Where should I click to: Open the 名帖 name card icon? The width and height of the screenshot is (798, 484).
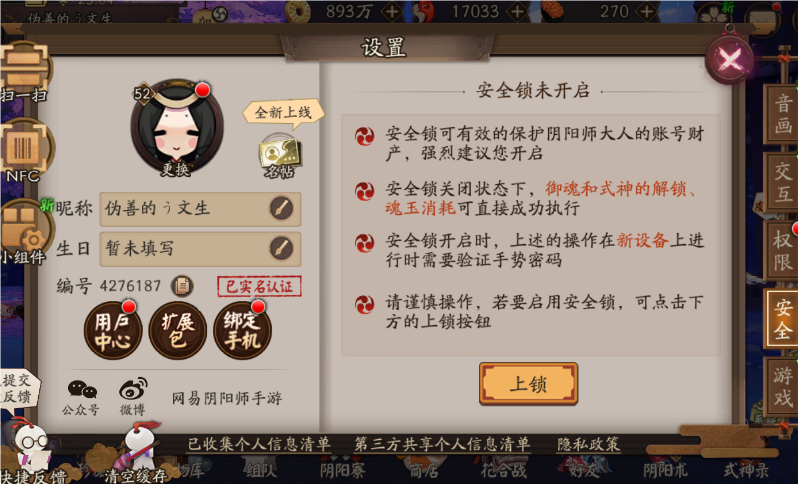280,156
